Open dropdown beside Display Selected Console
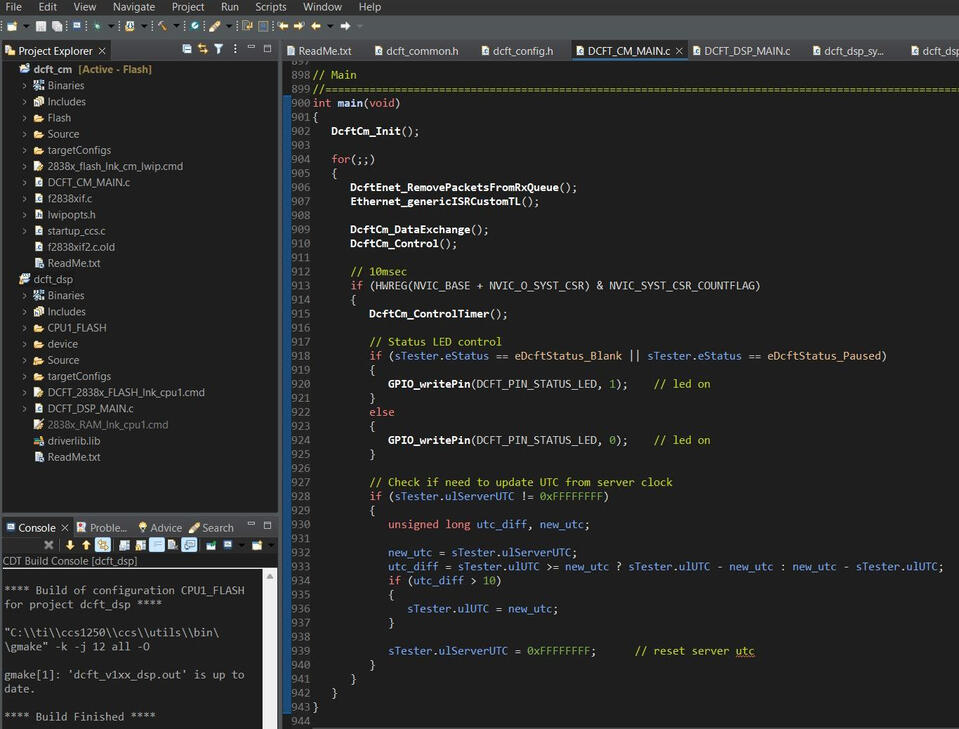This screenshot has width=959, height=729. [242, 545]
